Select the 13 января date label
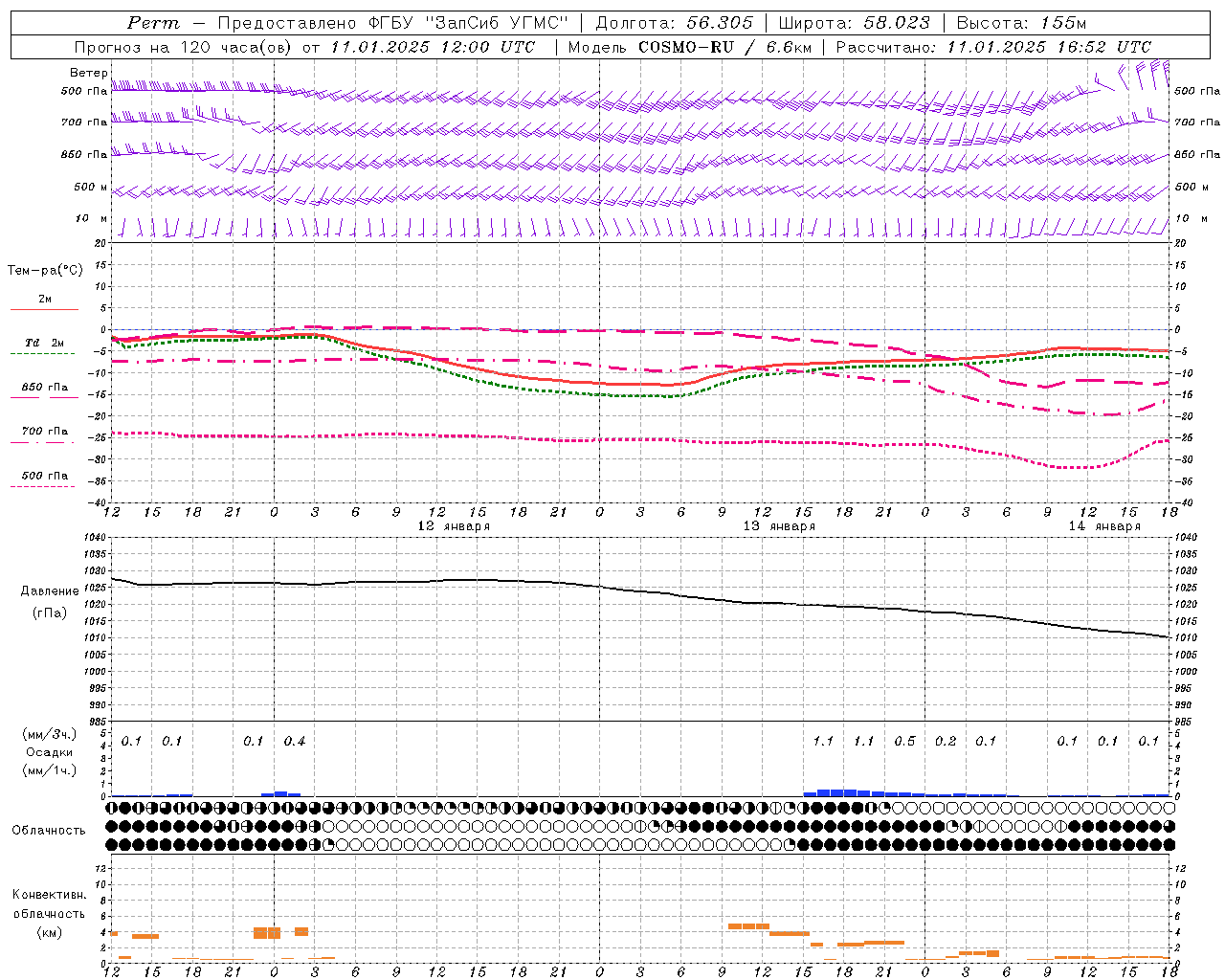 point(779,526)
